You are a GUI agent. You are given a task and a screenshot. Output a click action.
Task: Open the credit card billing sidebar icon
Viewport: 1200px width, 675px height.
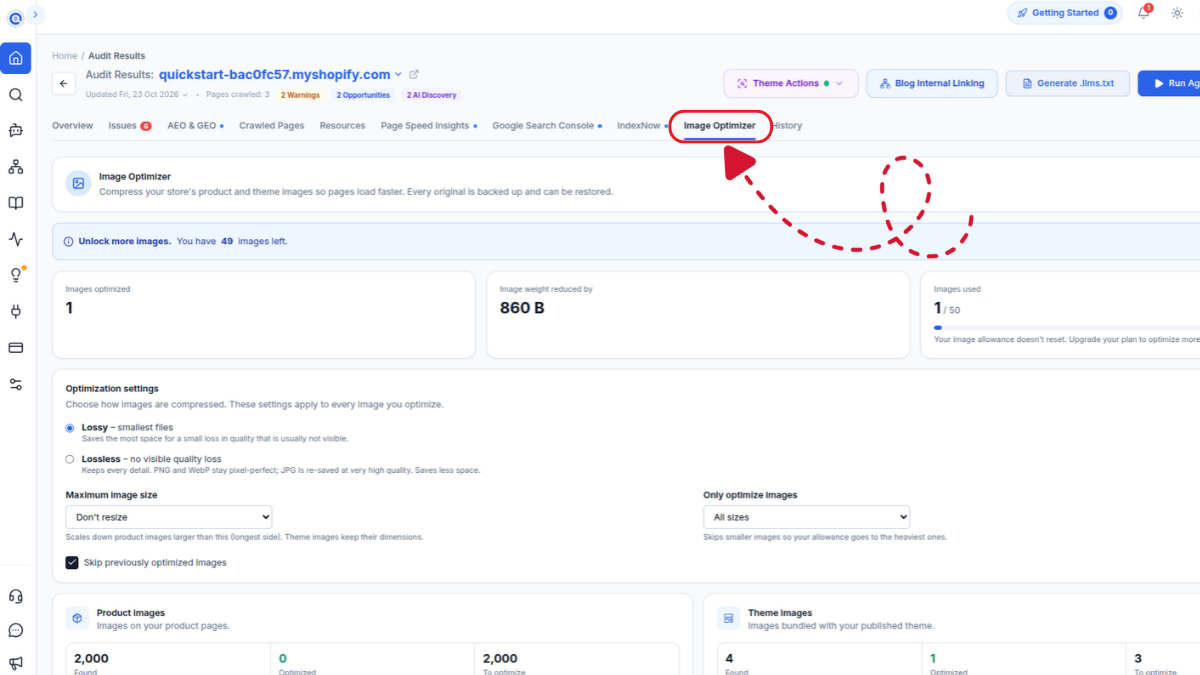(x=16, y=347)
